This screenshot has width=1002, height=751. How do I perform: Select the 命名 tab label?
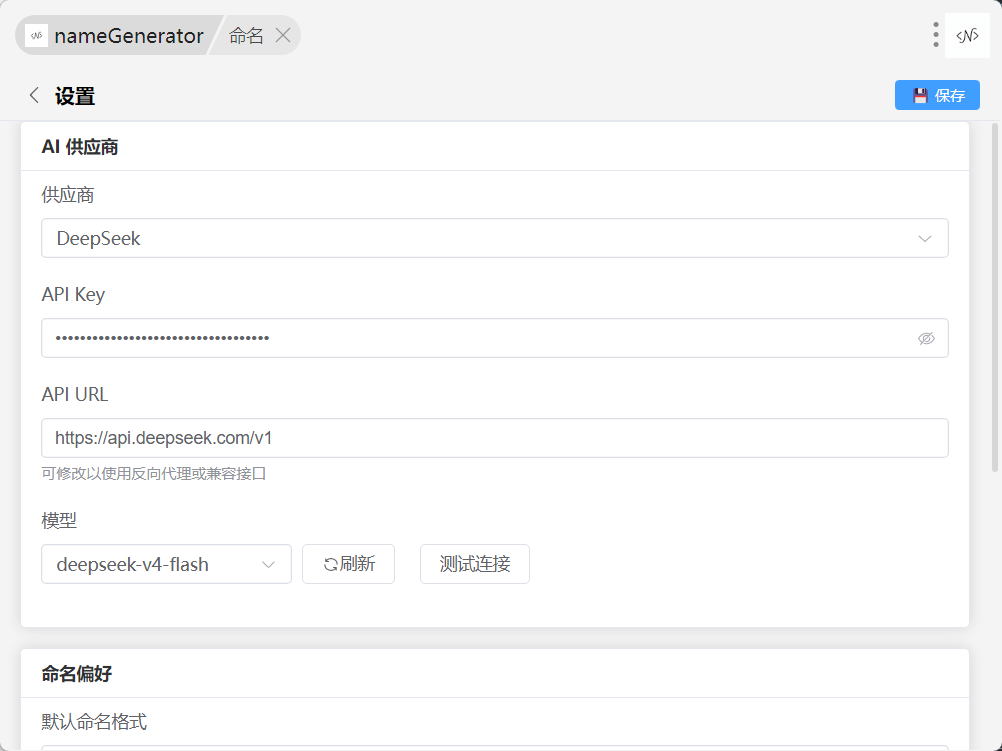246,36
